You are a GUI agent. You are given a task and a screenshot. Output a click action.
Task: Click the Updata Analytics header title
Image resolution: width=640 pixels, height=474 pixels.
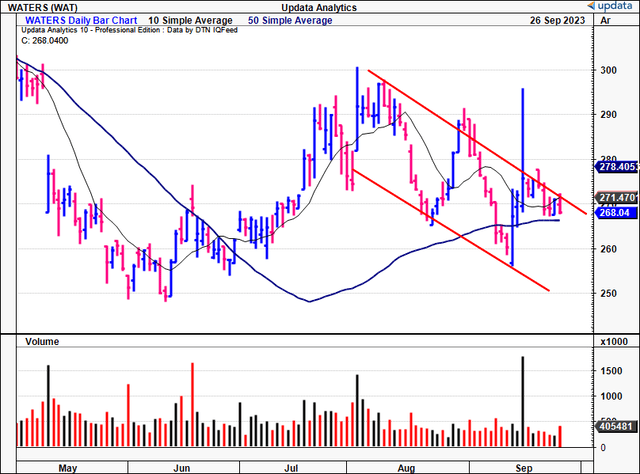(319, 7)
